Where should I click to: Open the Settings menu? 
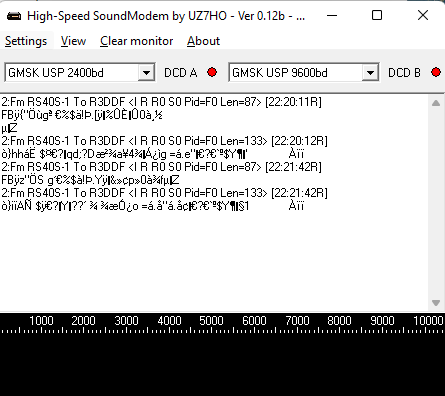[26, 41]
